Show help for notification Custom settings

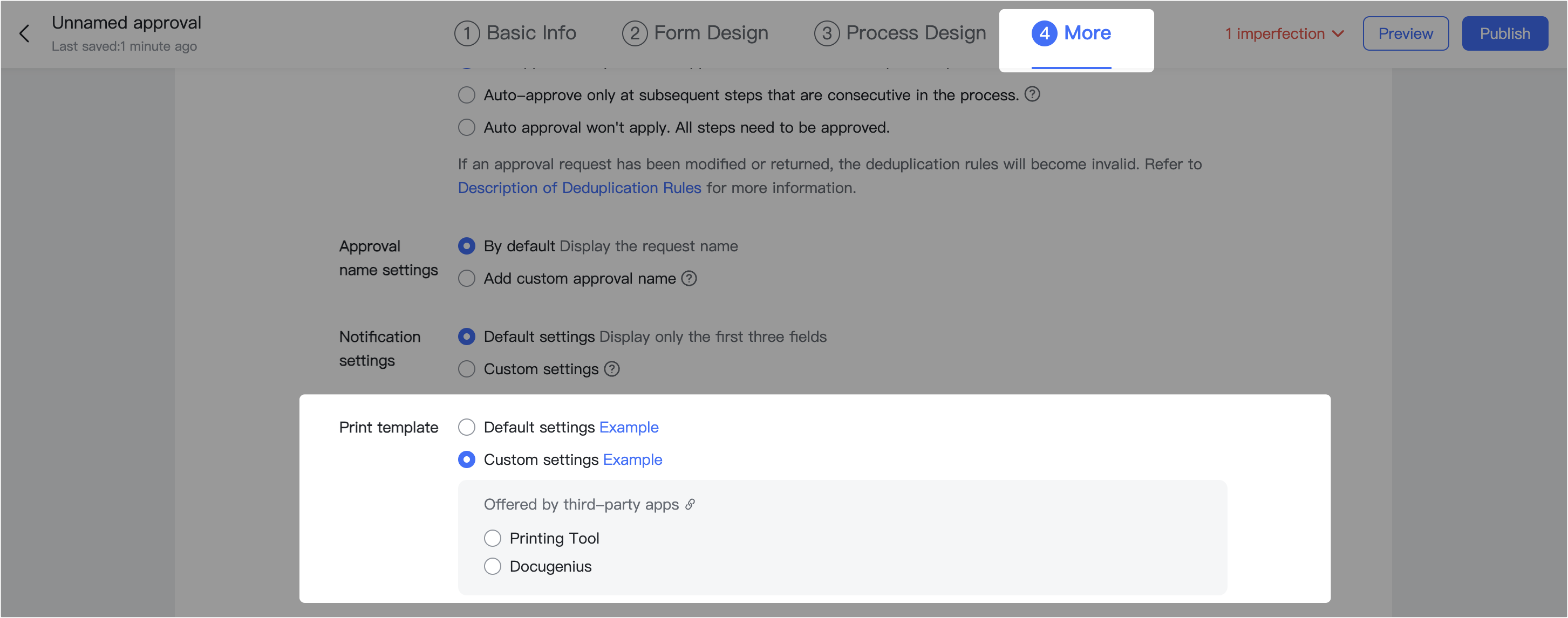pos(612,369)
